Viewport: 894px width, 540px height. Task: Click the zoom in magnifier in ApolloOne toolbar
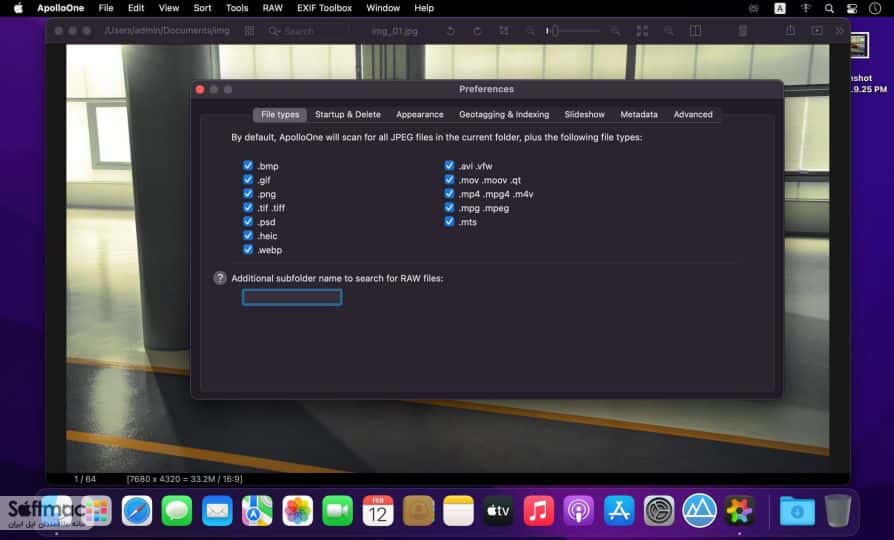click(615, 31)
